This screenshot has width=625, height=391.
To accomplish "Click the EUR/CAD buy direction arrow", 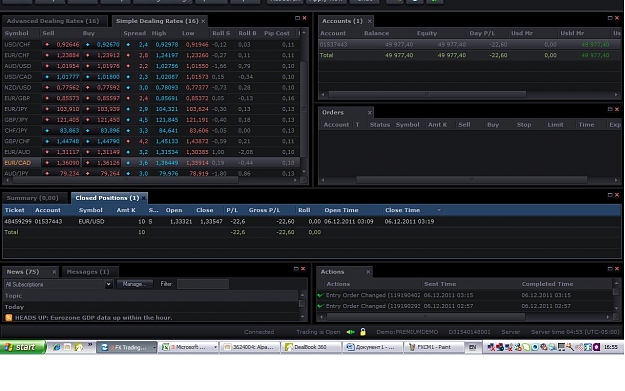I will (x=88, y=163).
